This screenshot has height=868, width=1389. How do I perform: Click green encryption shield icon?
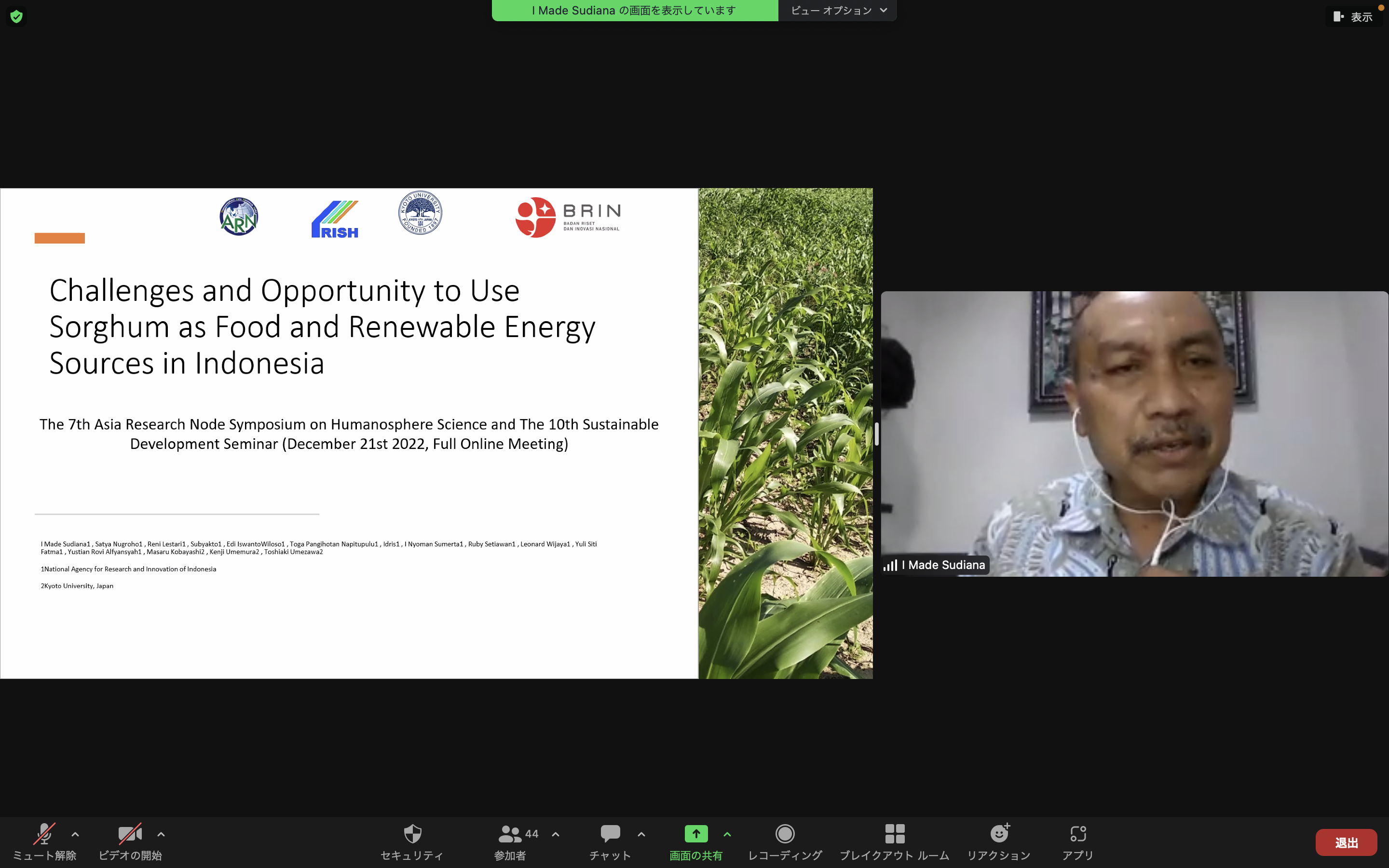[x=17, y=16]
